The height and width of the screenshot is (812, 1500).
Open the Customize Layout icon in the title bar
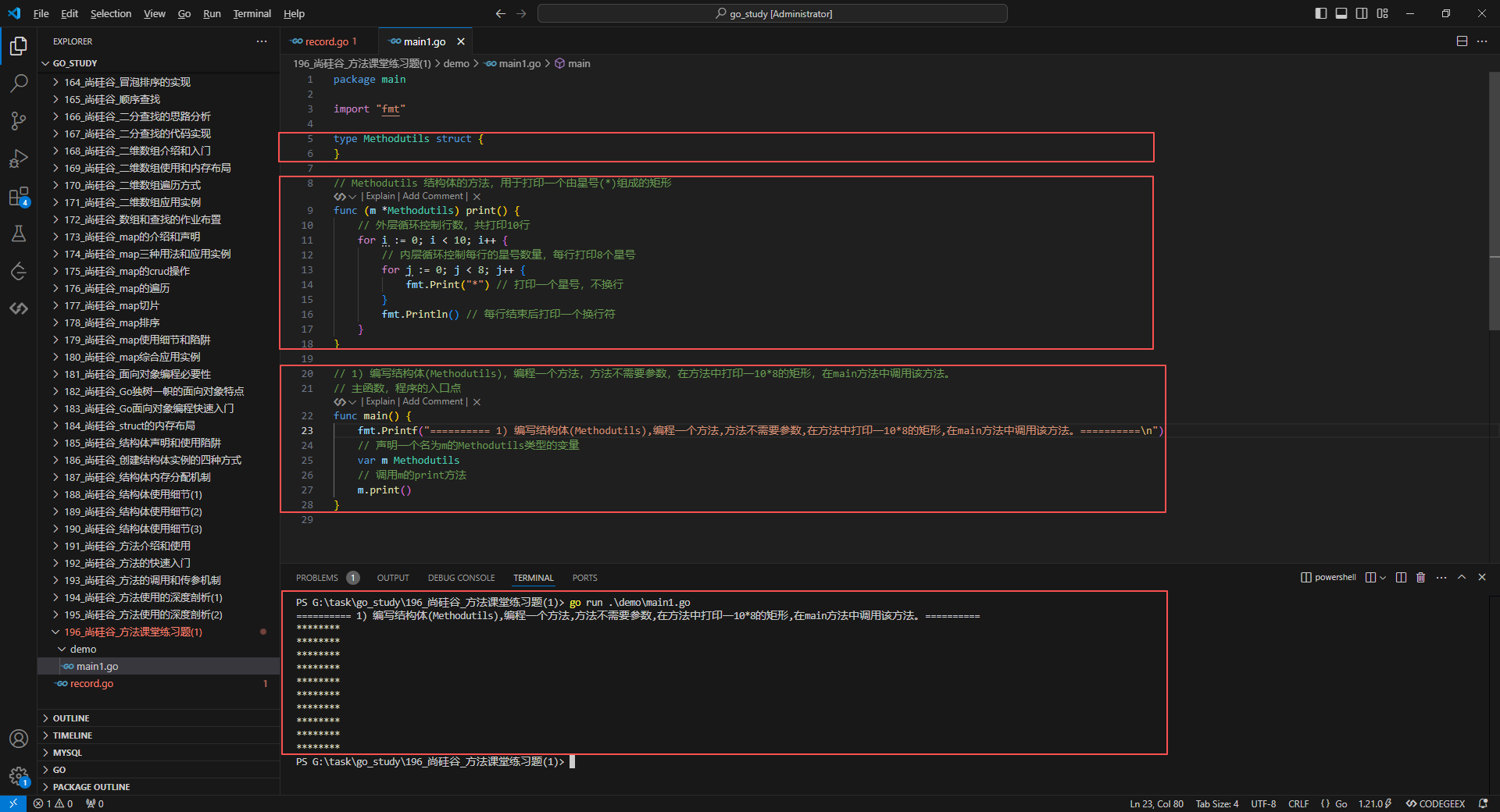point(1382,13)
